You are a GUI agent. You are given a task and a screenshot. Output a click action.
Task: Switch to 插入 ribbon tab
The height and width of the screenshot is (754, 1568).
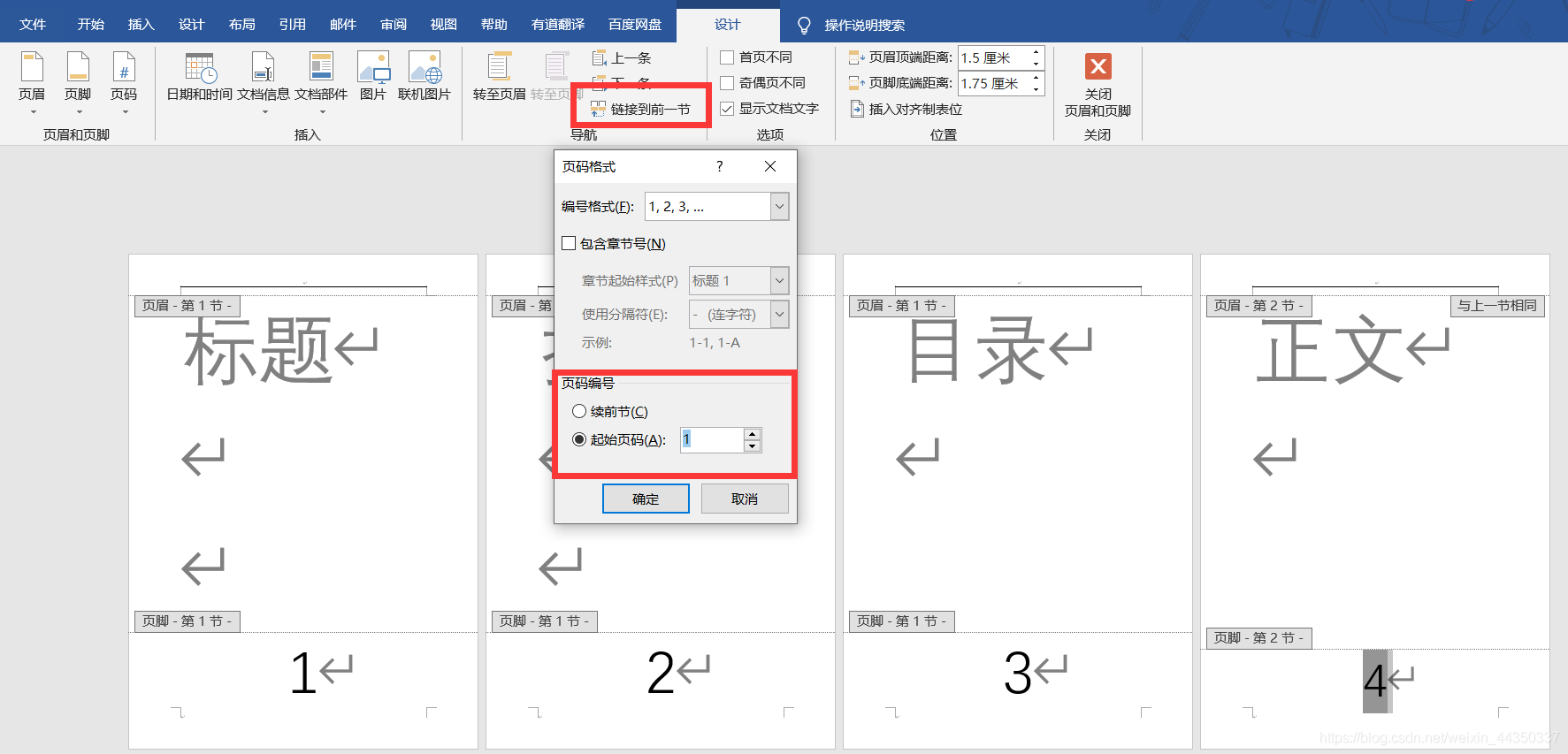click(x=141, y=25)
